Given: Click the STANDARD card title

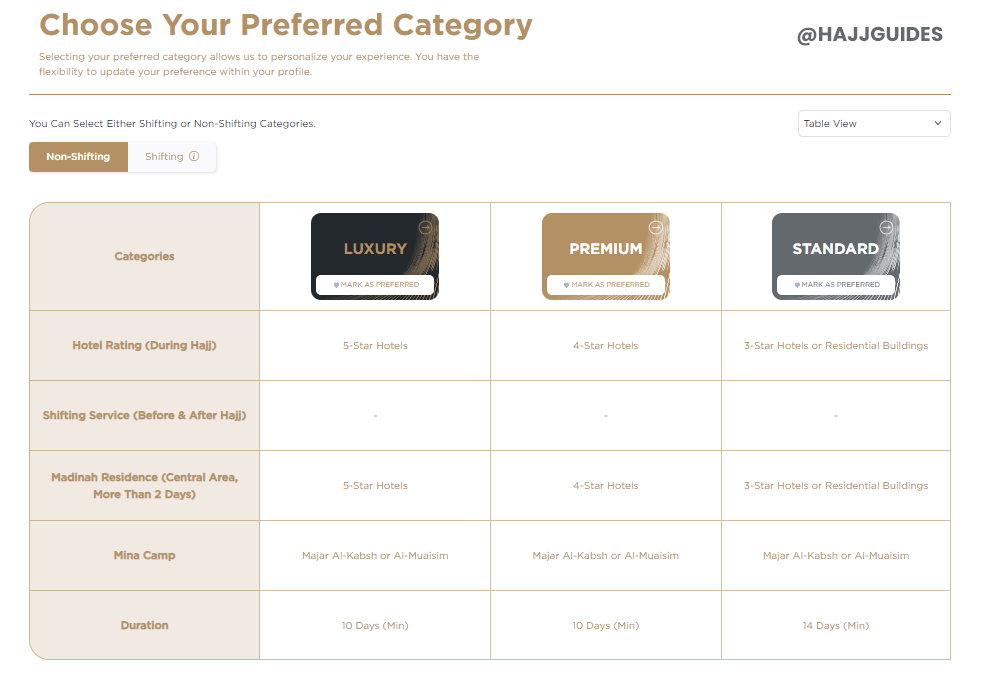Looking at the screenshot, I should point(836,249).
